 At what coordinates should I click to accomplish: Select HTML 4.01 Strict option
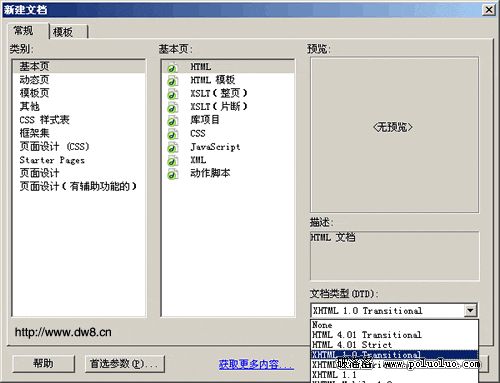pos(394,345)
